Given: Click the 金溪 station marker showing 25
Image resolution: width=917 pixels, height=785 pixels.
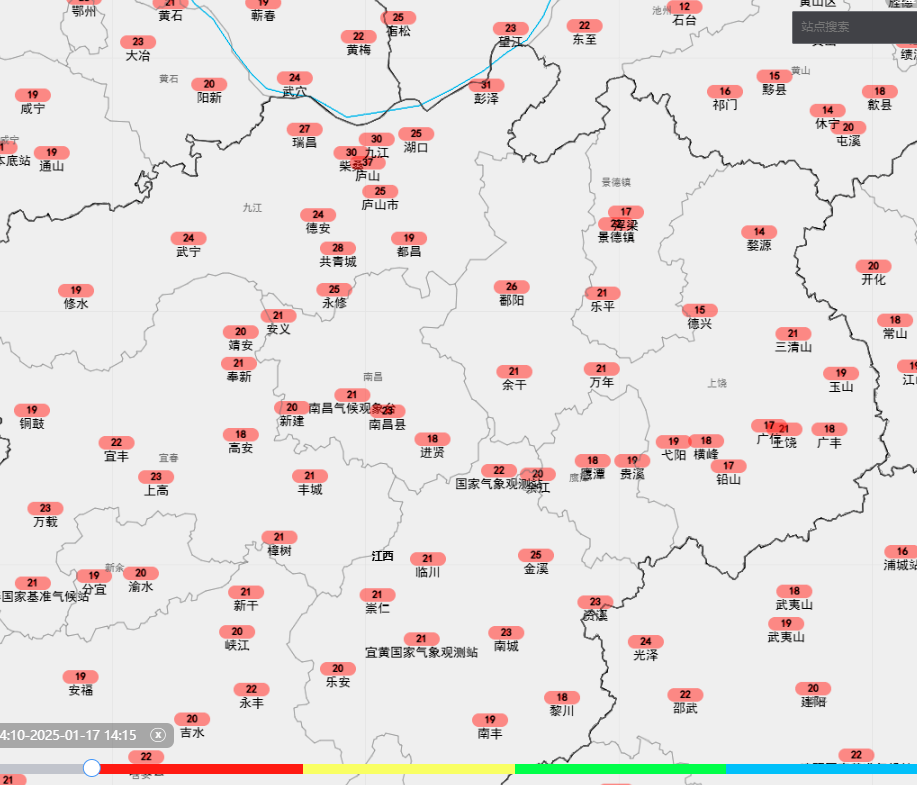Looking at the screenshot, I should [x=536, y=555].
